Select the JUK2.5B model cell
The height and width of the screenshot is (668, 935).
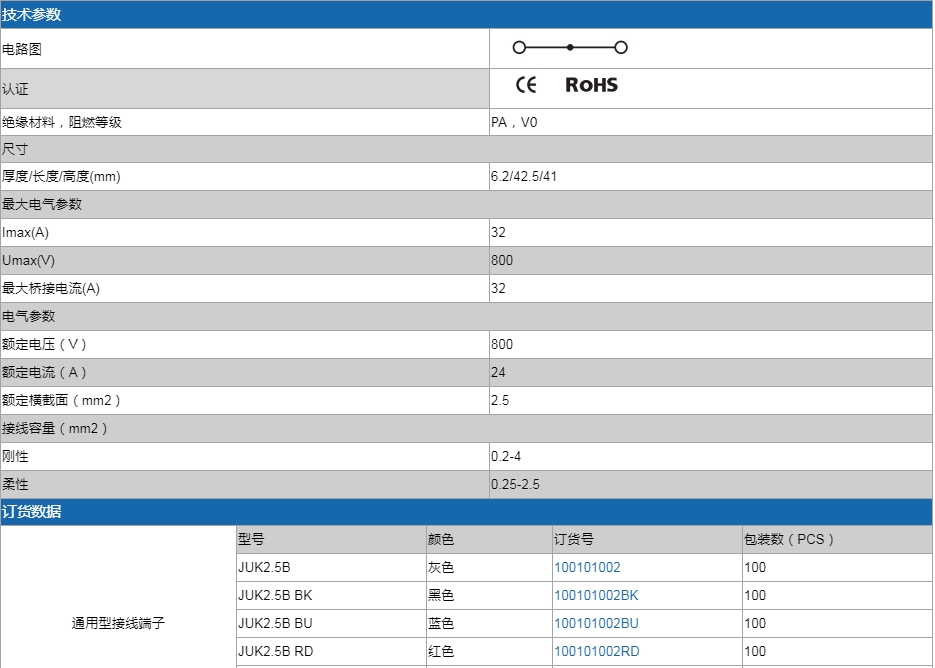point(264,568)
